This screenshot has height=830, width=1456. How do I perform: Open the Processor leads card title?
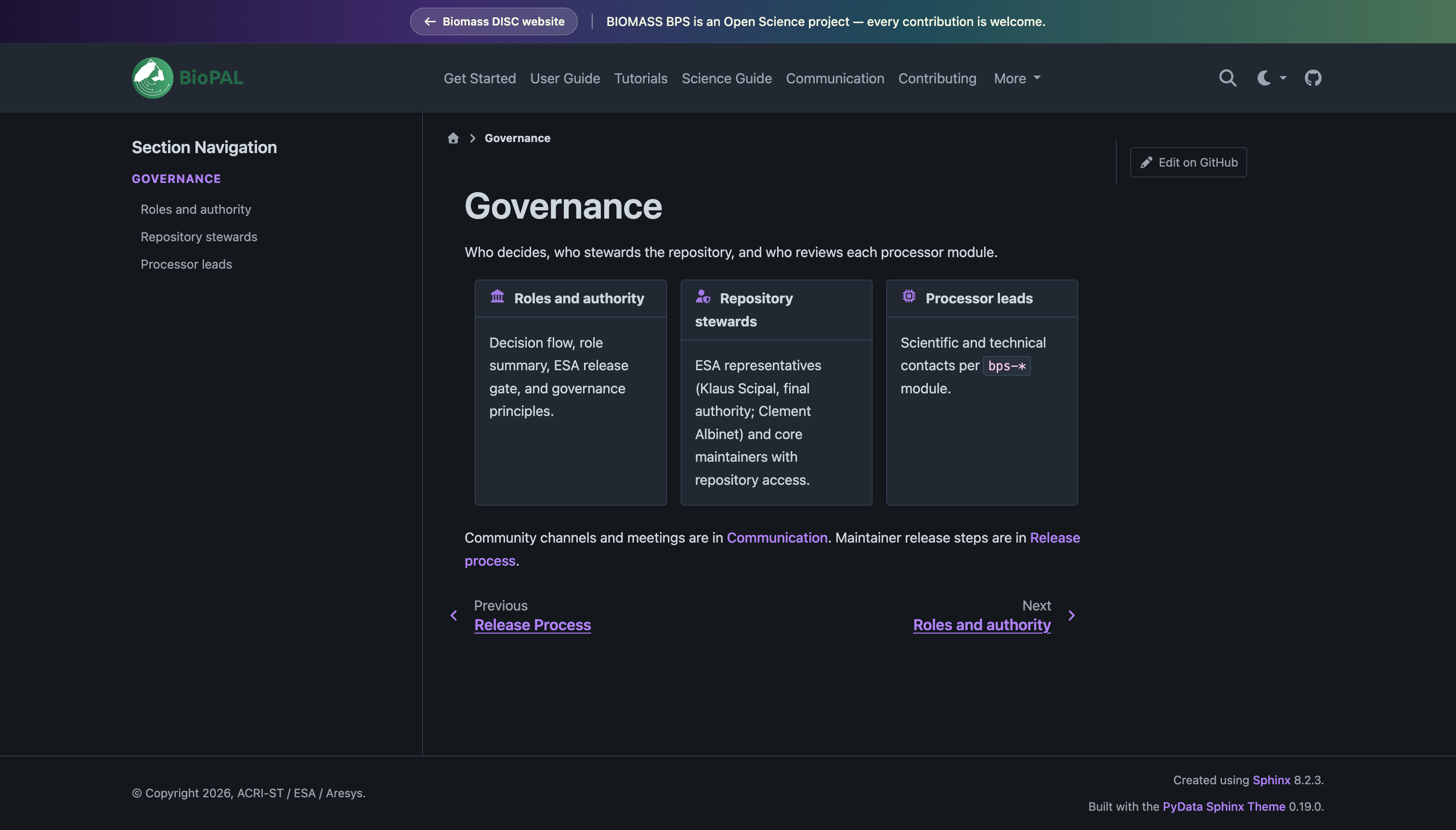[979, 298]
